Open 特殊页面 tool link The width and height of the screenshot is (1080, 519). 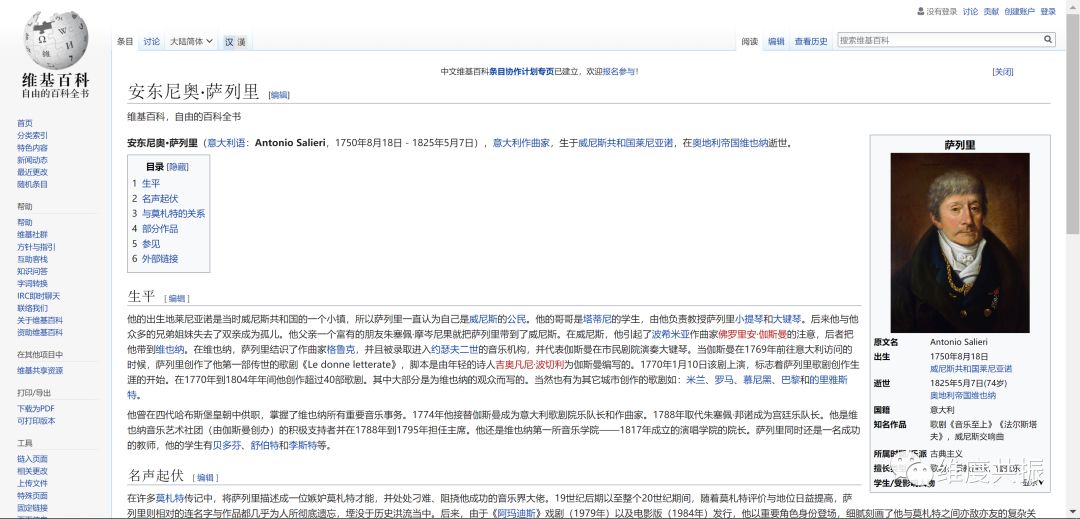tap(32, 496)
